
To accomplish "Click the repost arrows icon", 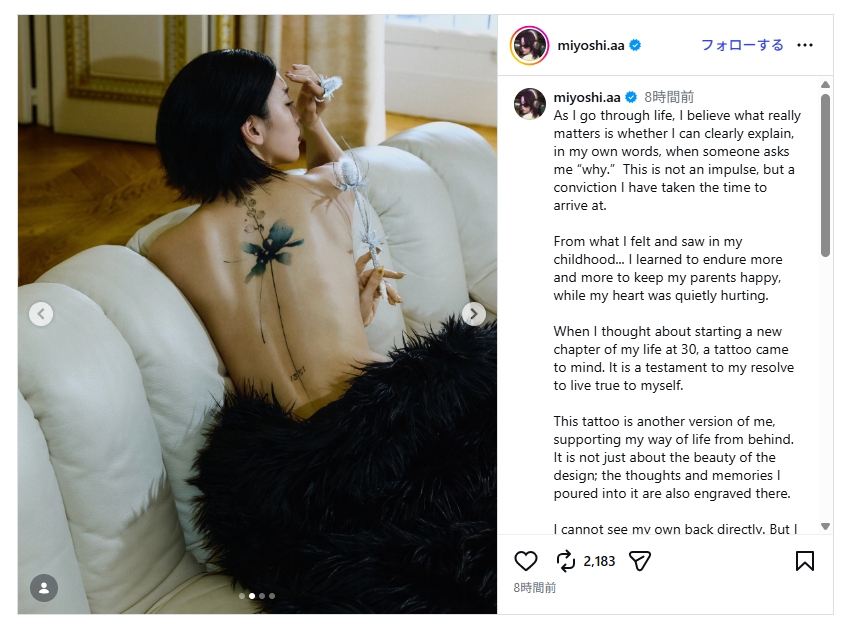I will [x=565, y=561].
